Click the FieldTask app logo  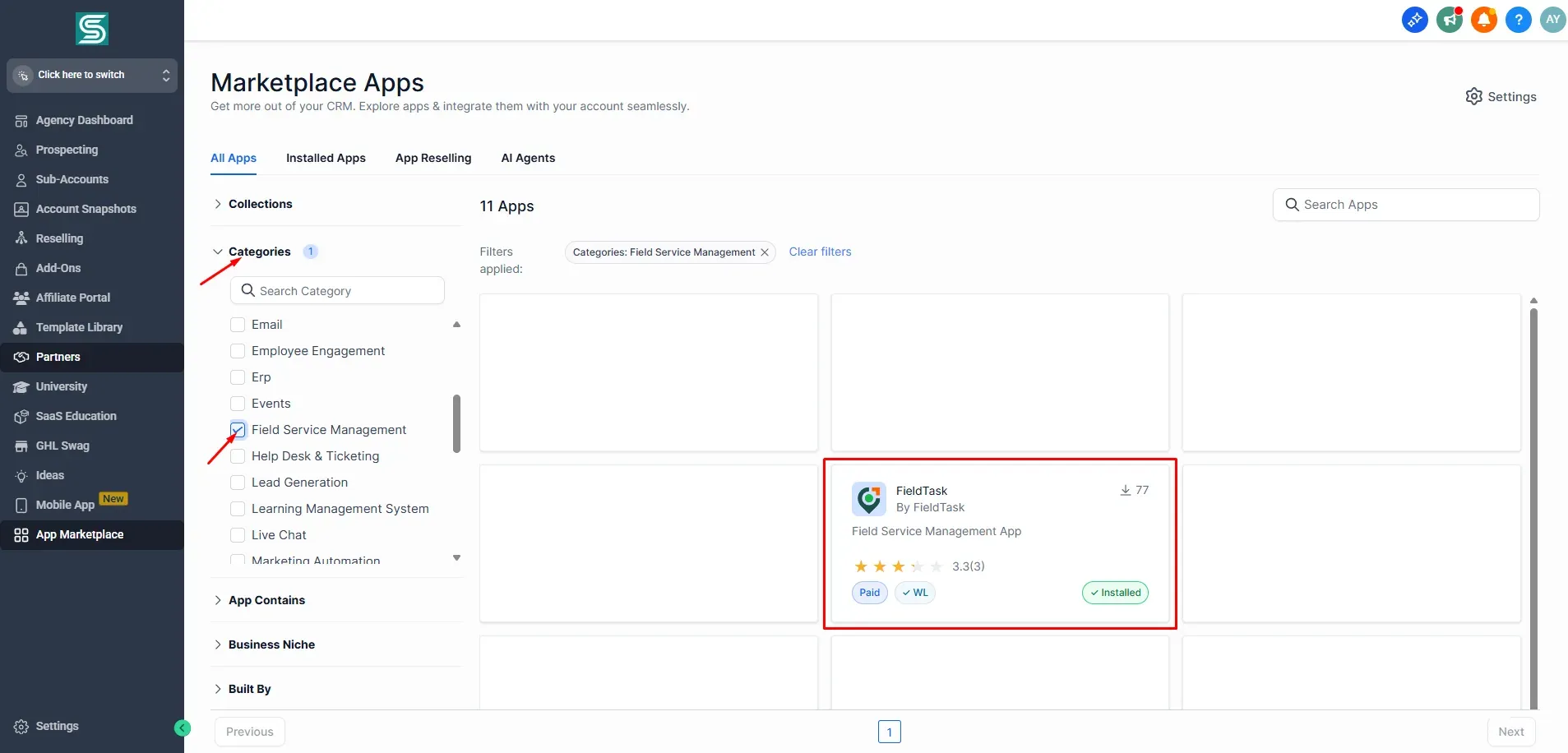pos(869,498)
